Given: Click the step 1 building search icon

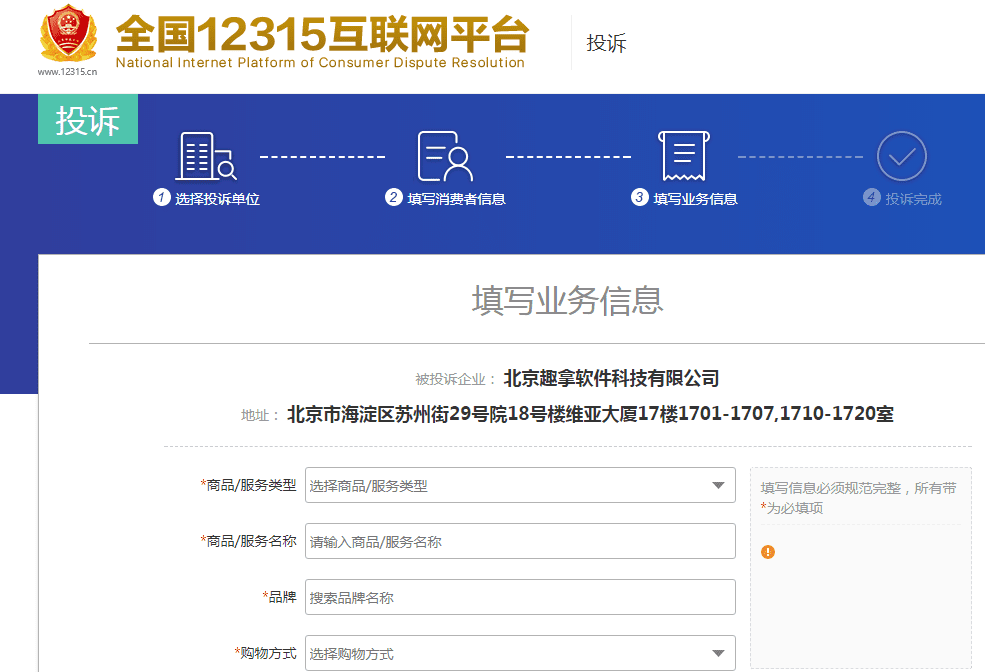Looking at the screenshot, I should click(206, 156).
